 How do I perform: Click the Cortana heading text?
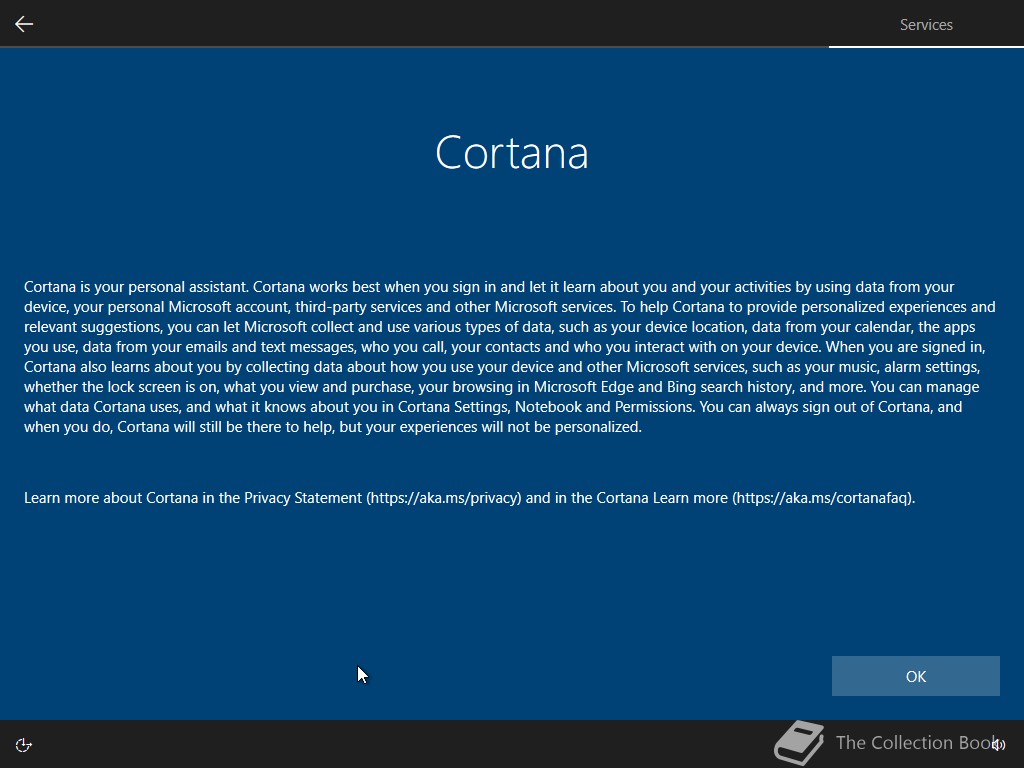pos(512,153)
